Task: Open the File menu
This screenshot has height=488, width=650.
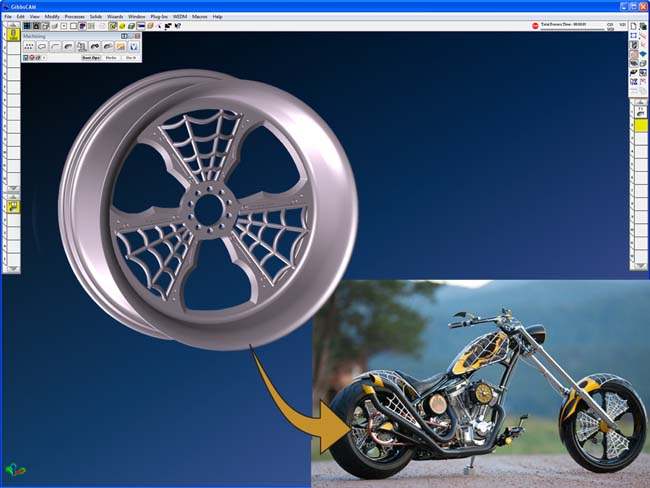Action: [x=8, y=17]
